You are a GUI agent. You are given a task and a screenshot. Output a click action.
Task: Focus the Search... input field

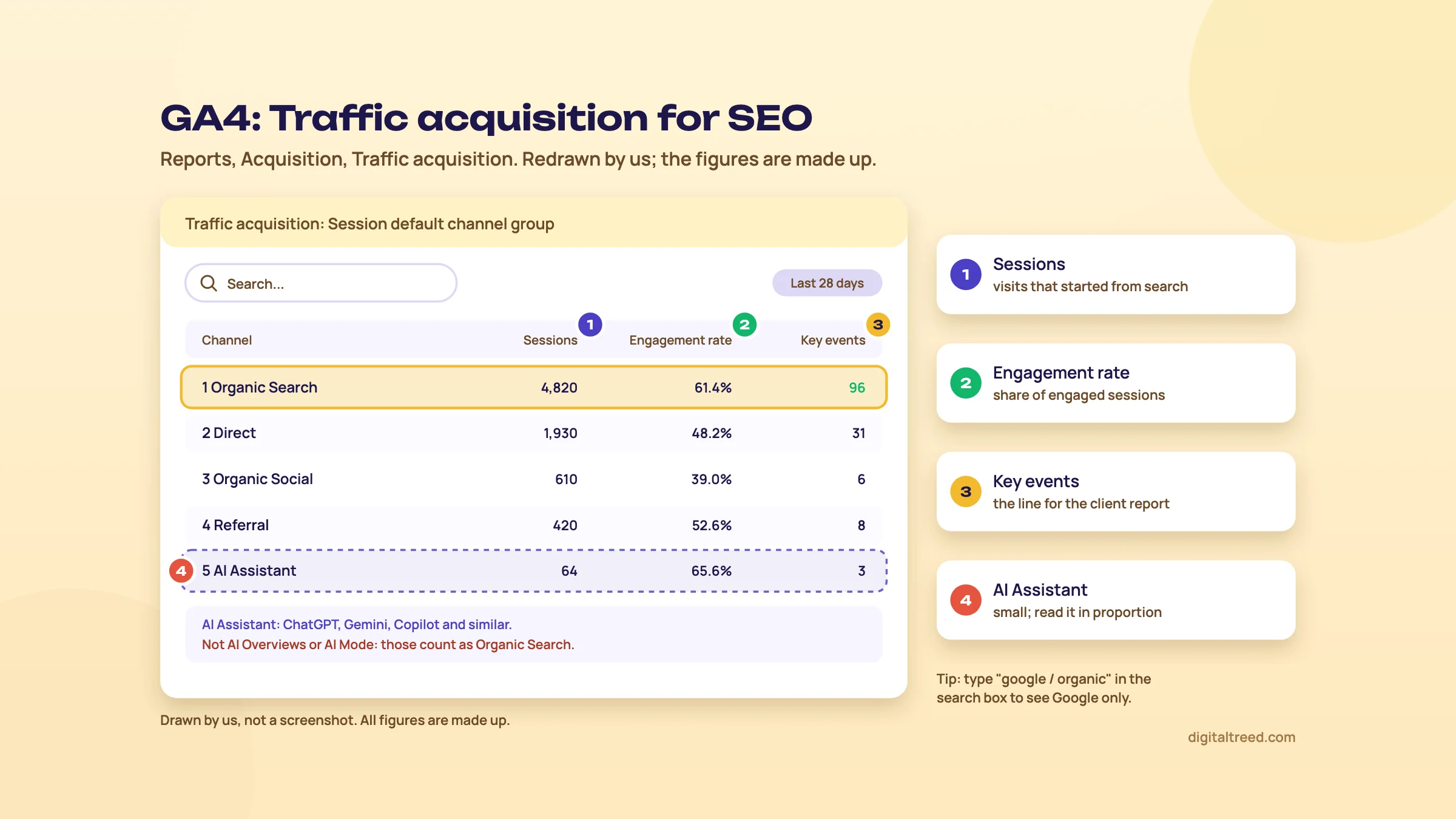(x=321, y=283)
